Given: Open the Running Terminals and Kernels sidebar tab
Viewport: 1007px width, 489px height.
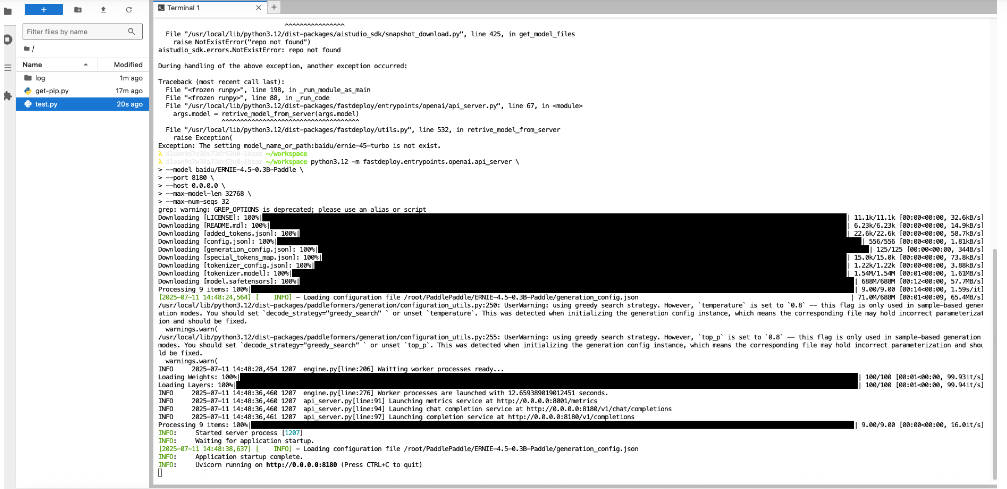Looking at the screenshot, I should [7, 39].
